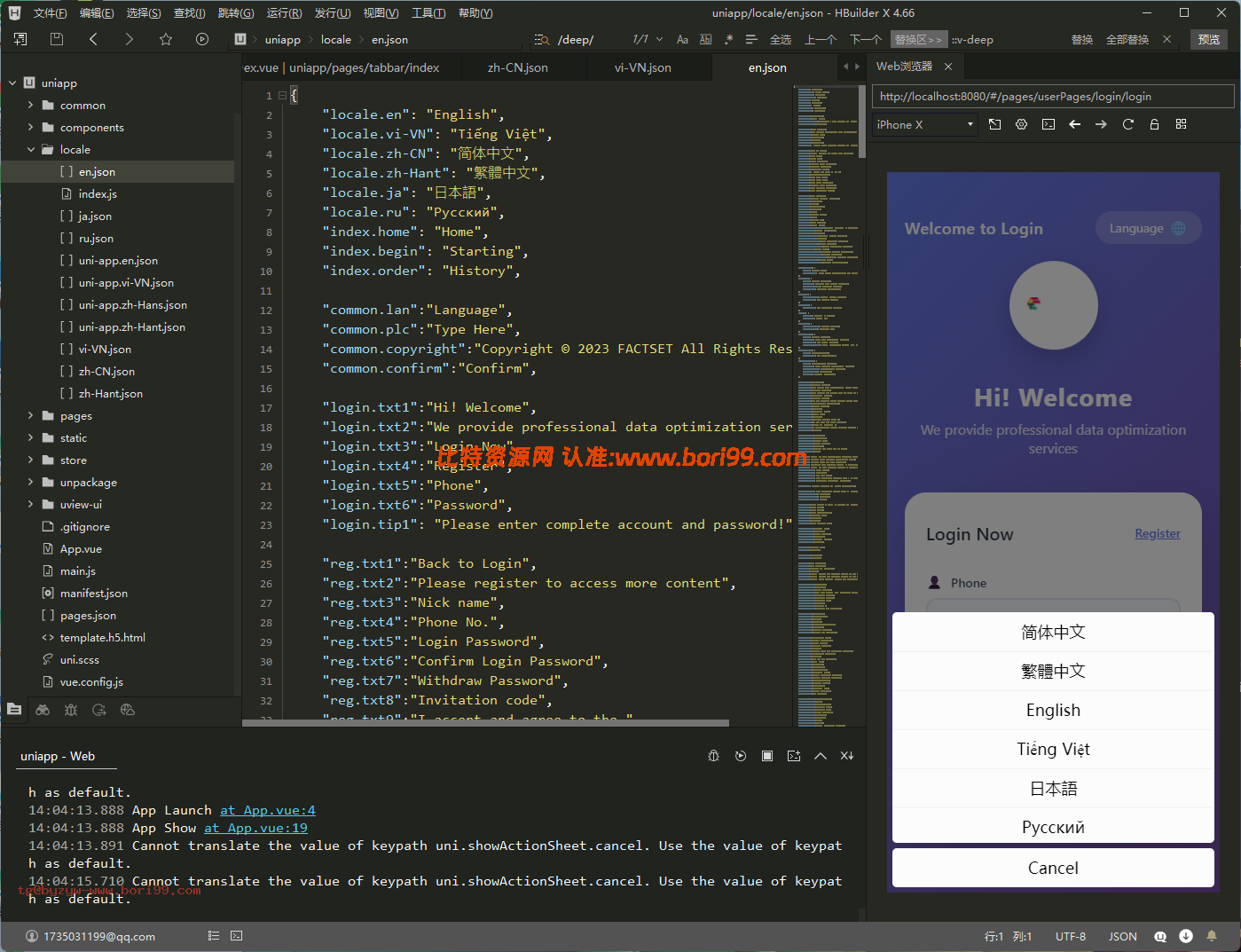Toggle whole word match in search bar
1241x952 pixels.
[x=706, y=40]
